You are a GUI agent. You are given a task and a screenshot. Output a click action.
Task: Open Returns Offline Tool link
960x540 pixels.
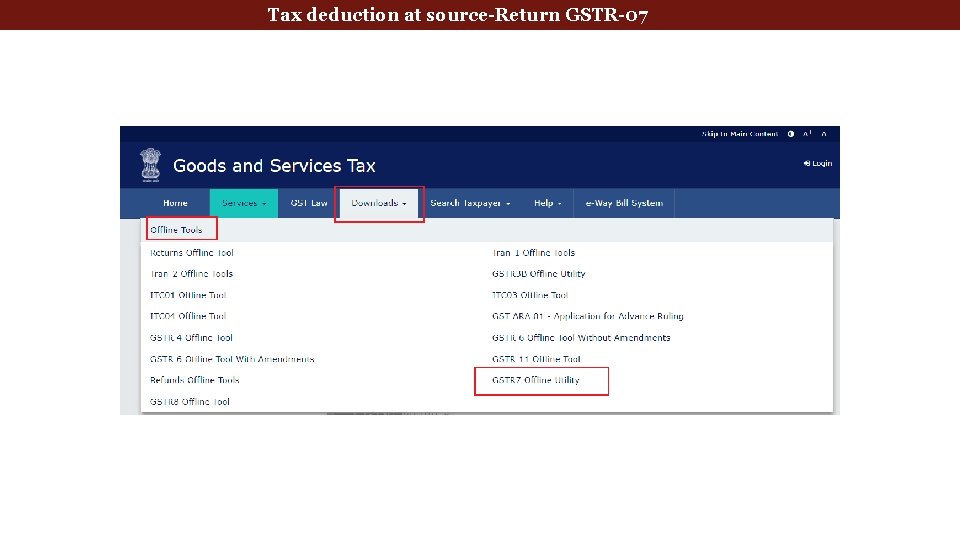pos(192,252)
